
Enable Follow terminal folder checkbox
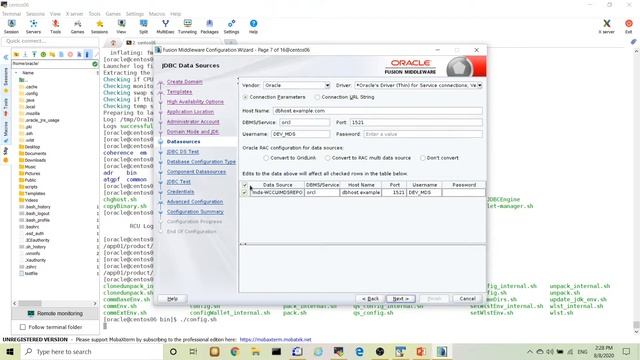point(23,327)
